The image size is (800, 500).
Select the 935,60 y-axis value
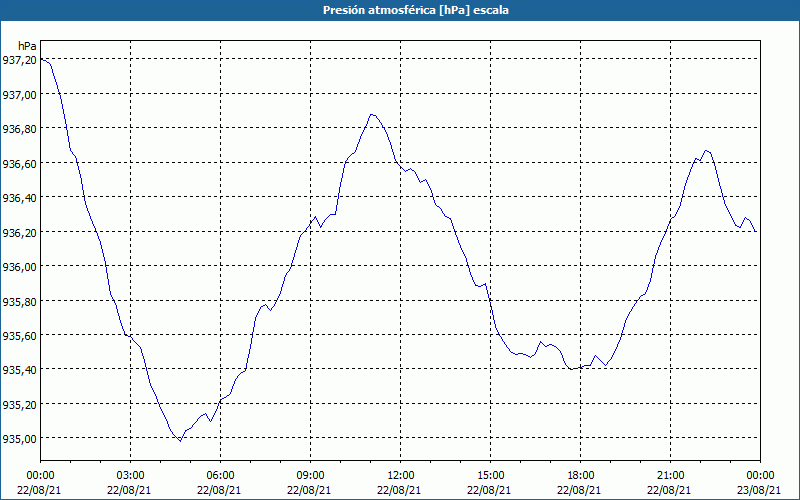coord(19,336)
